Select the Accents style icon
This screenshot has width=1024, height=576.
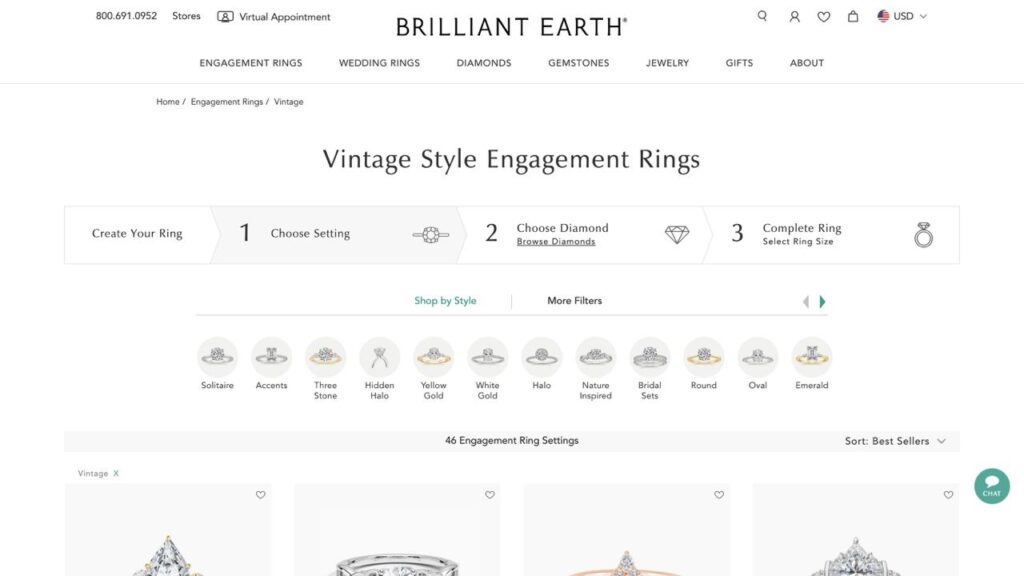271,357
